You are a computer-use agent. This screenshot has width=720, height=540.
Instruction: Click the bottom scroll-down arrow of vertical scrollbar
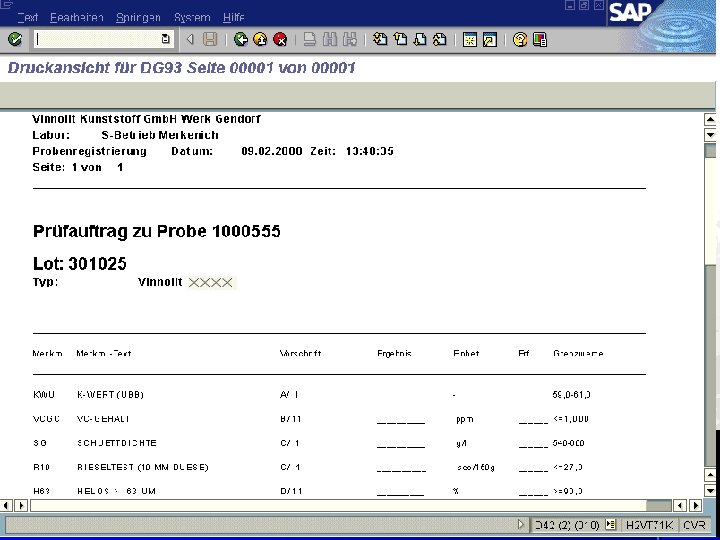tap(710, 489)
